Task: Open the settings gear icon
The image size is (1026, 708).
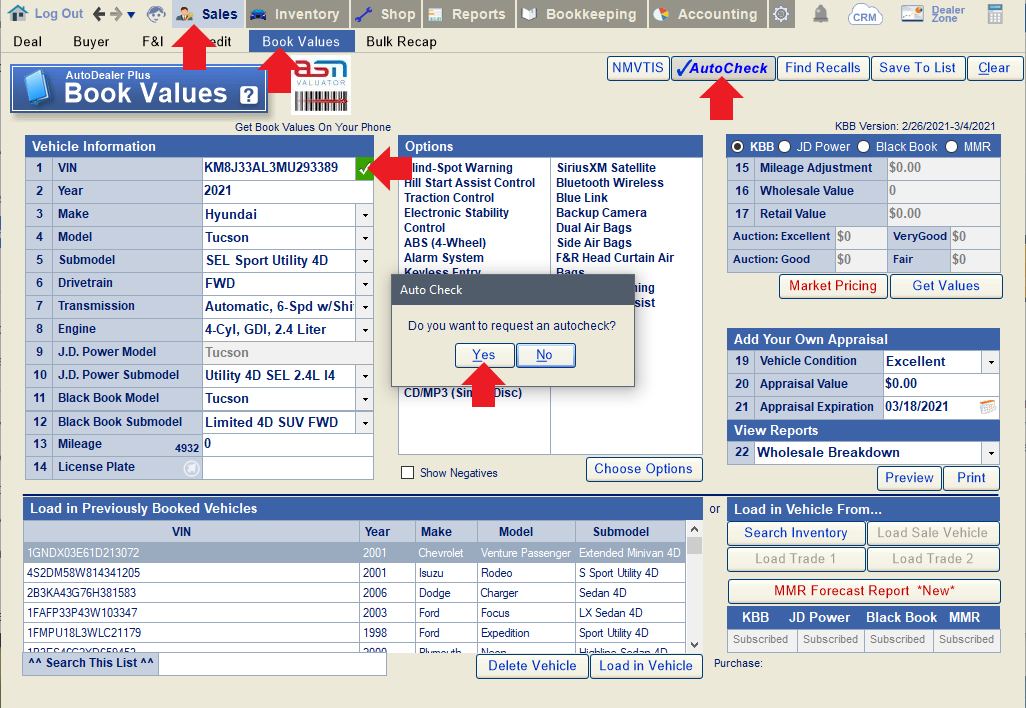Action: click(x=781, y=14)
